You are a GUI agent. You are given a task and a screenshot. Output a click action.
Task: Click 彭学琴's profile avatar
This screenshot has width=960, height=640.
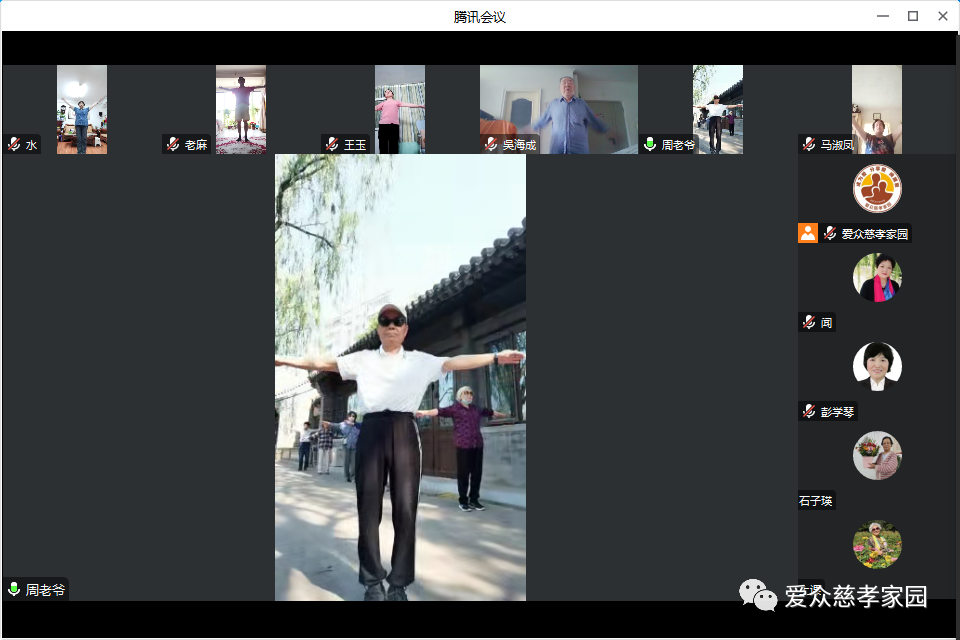click(877, 367)
